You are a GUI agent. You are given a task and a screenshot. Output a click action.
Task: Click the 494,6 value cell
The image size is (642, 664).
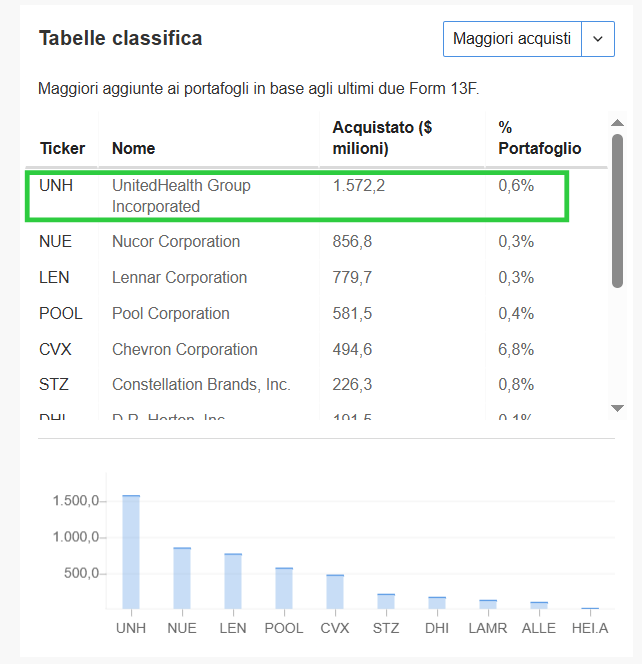(x=352, y=349)
